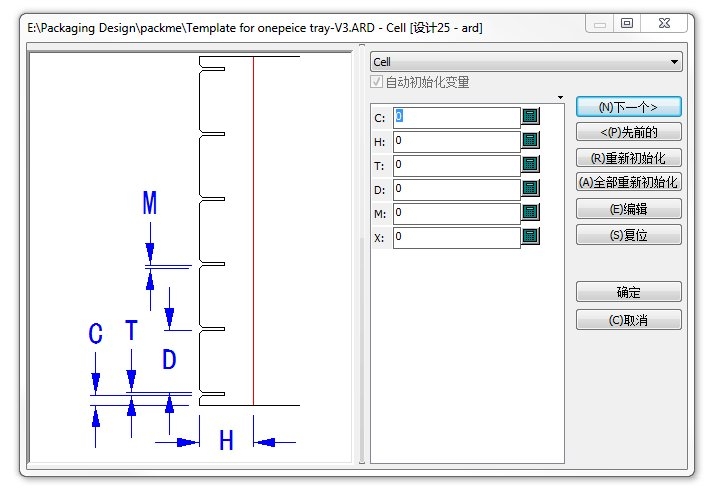
Task: Open calculator icon next to X field
Action: [x=530, y=237]
